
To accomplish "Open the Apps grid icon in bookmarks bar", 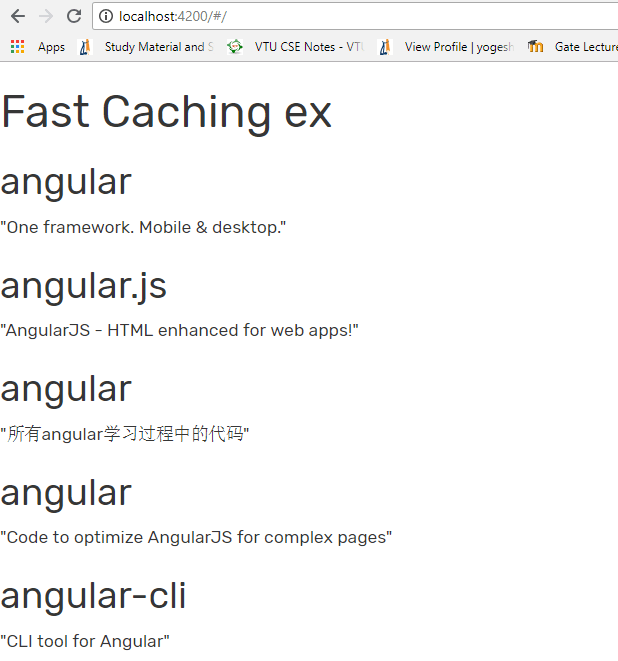I will [17, 46].
